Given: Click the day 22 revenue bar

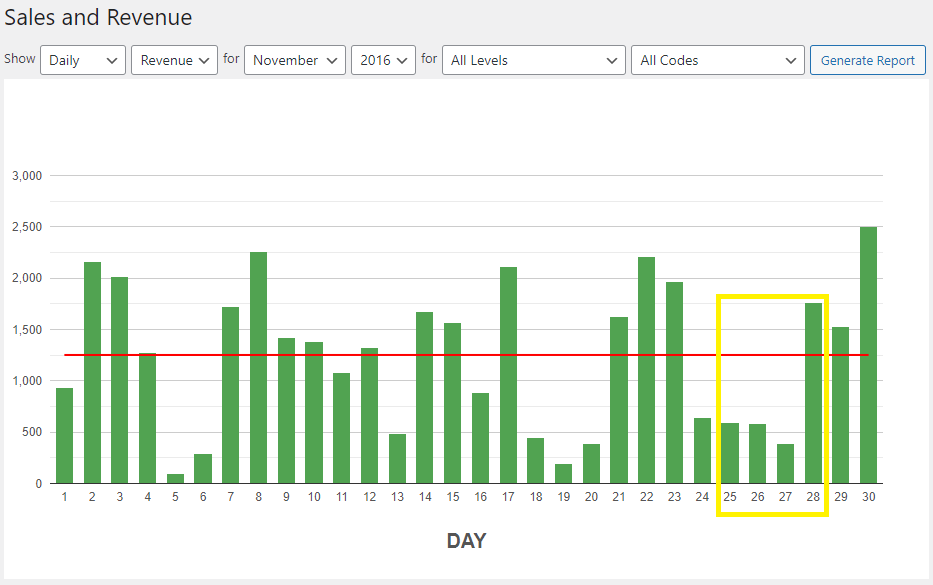Looking at the screenshot, I should pyautogui.click(x=646, y=370).
